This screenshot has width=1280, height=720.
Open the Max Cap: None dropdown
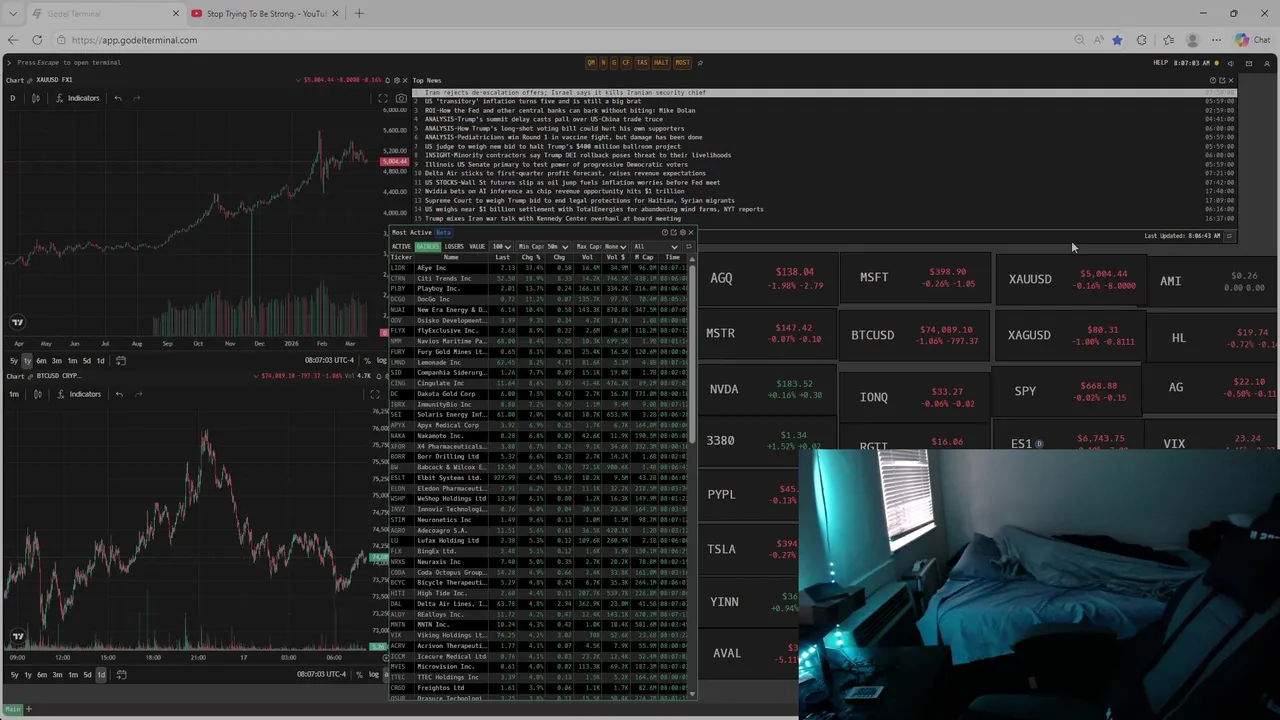(601, 247)
